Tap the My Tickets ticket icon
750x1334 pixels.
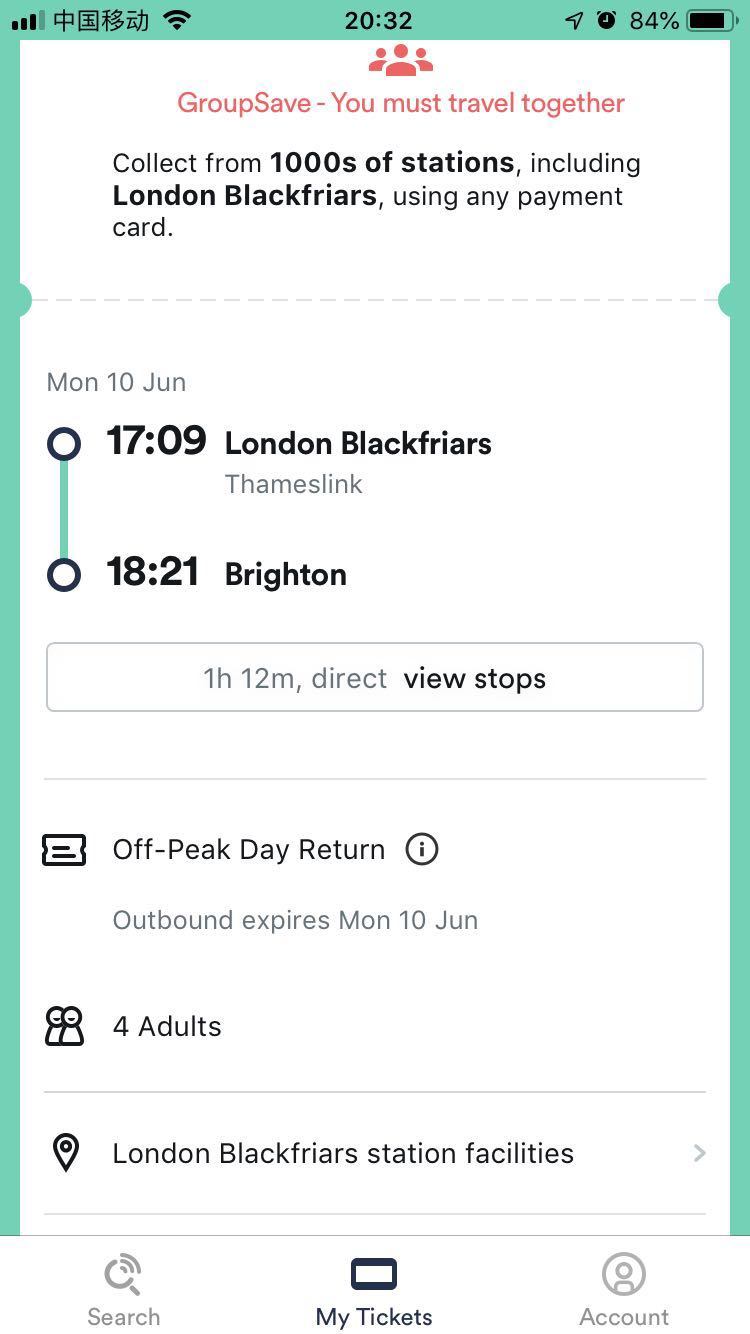[374, 1274]
